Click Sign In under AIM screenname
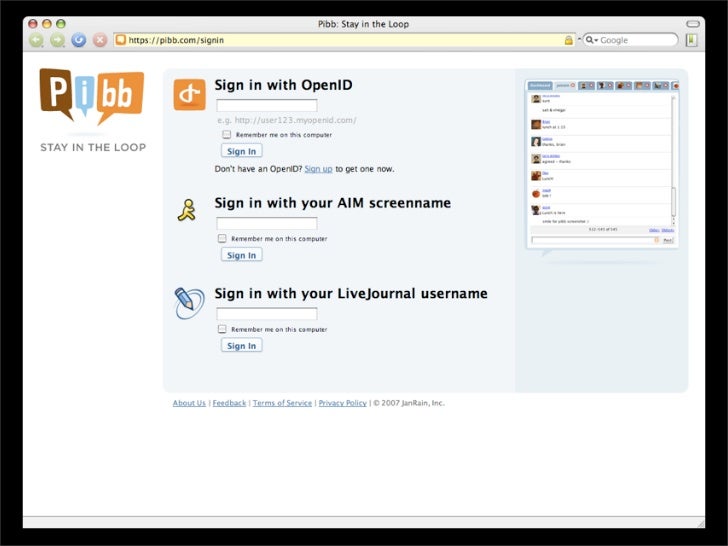This screenshot has width=728, height=546. 241,255
